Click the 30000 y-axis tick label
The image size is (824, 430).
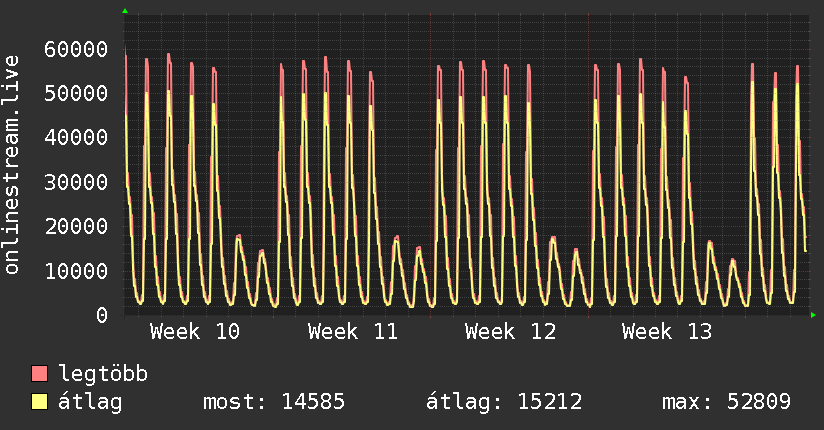tap(76, 182)
